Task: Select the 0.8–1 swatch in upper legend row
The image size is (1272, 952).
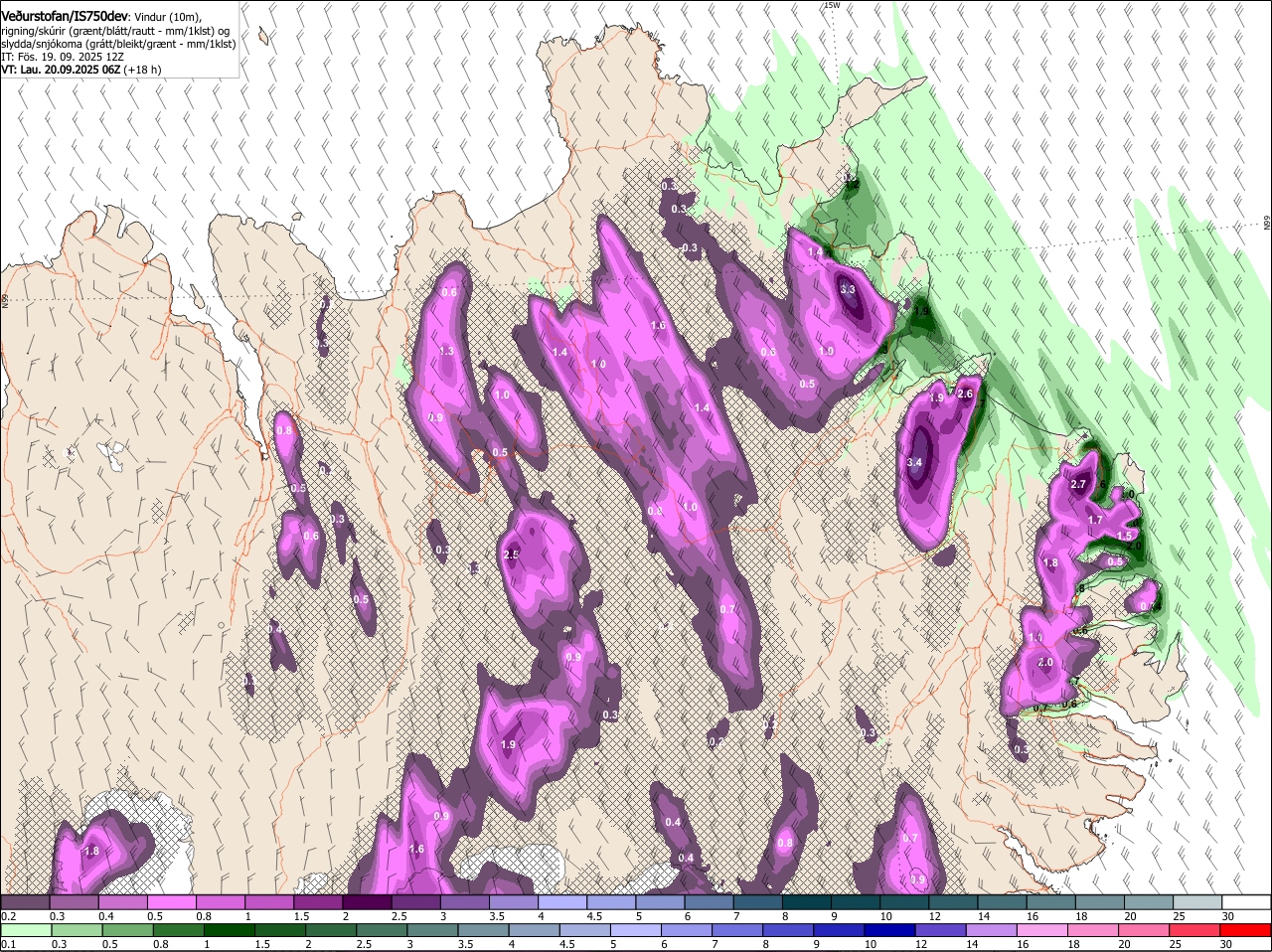Action: point(221,902)
